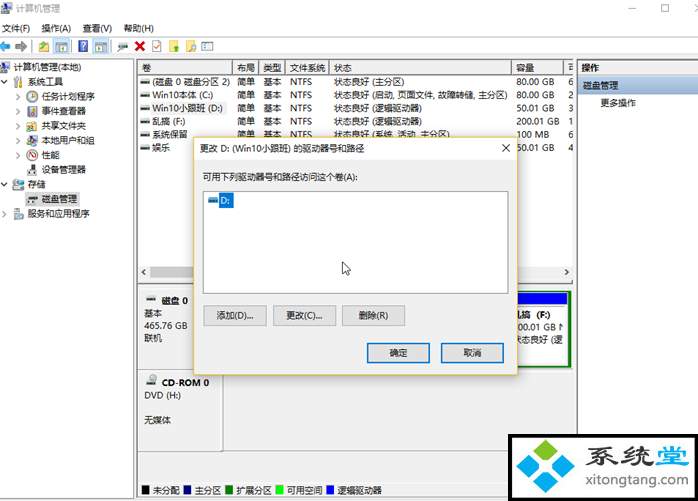Click the 计算机管理(本地) root node
The image size is (698, 501).
(47, 67)
